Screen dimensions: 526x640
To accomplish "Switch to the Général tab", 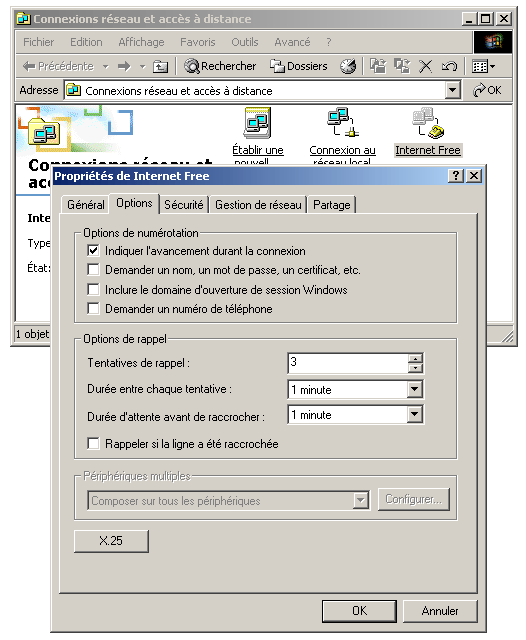I will coord(86,204).
